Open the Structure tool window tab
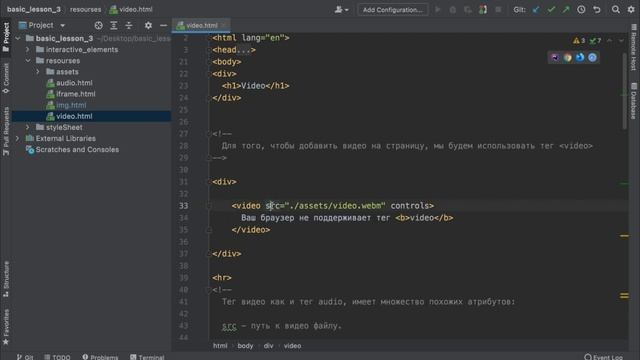 tap(6, 279)
